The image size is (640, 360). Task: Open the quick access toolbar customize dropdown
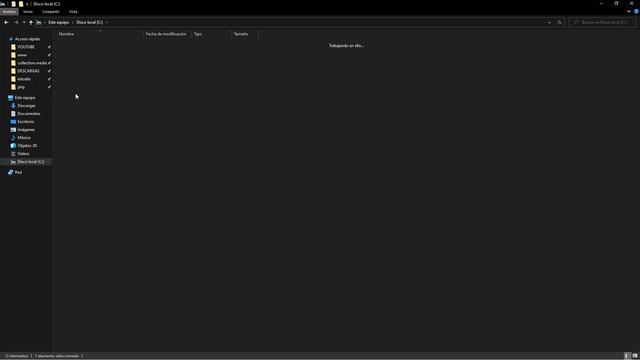pyautogui.click(x=27, y=4)
